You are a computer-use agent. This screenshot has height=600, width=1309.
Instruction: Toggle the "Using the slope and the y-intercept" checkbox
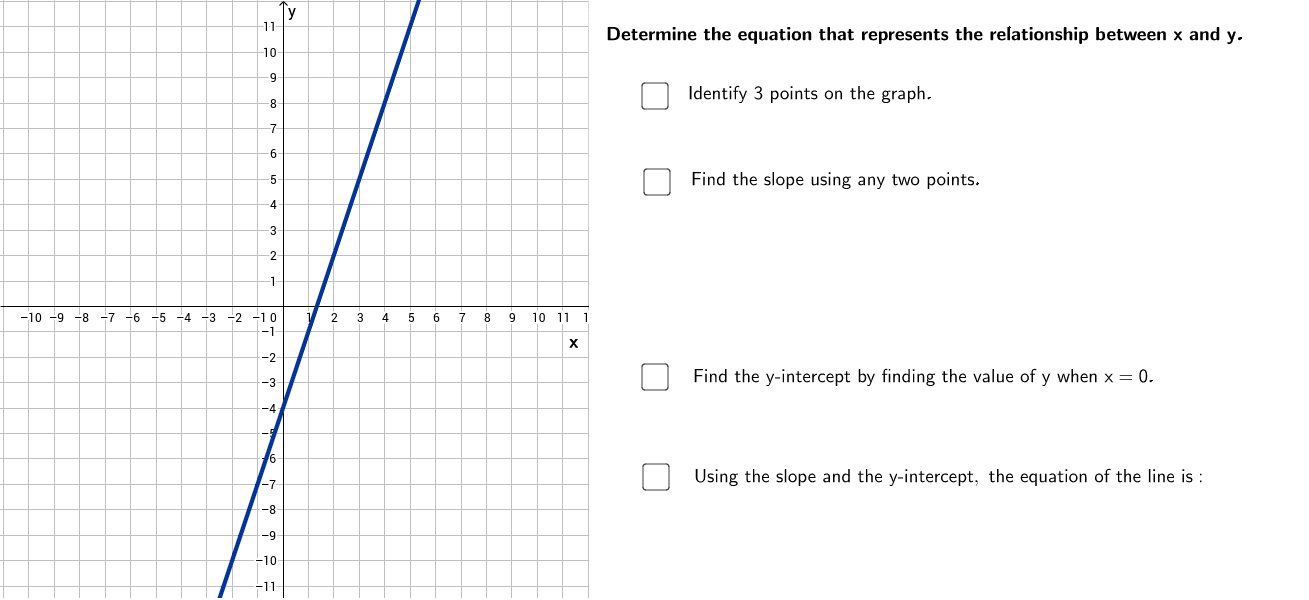[656, 477]
